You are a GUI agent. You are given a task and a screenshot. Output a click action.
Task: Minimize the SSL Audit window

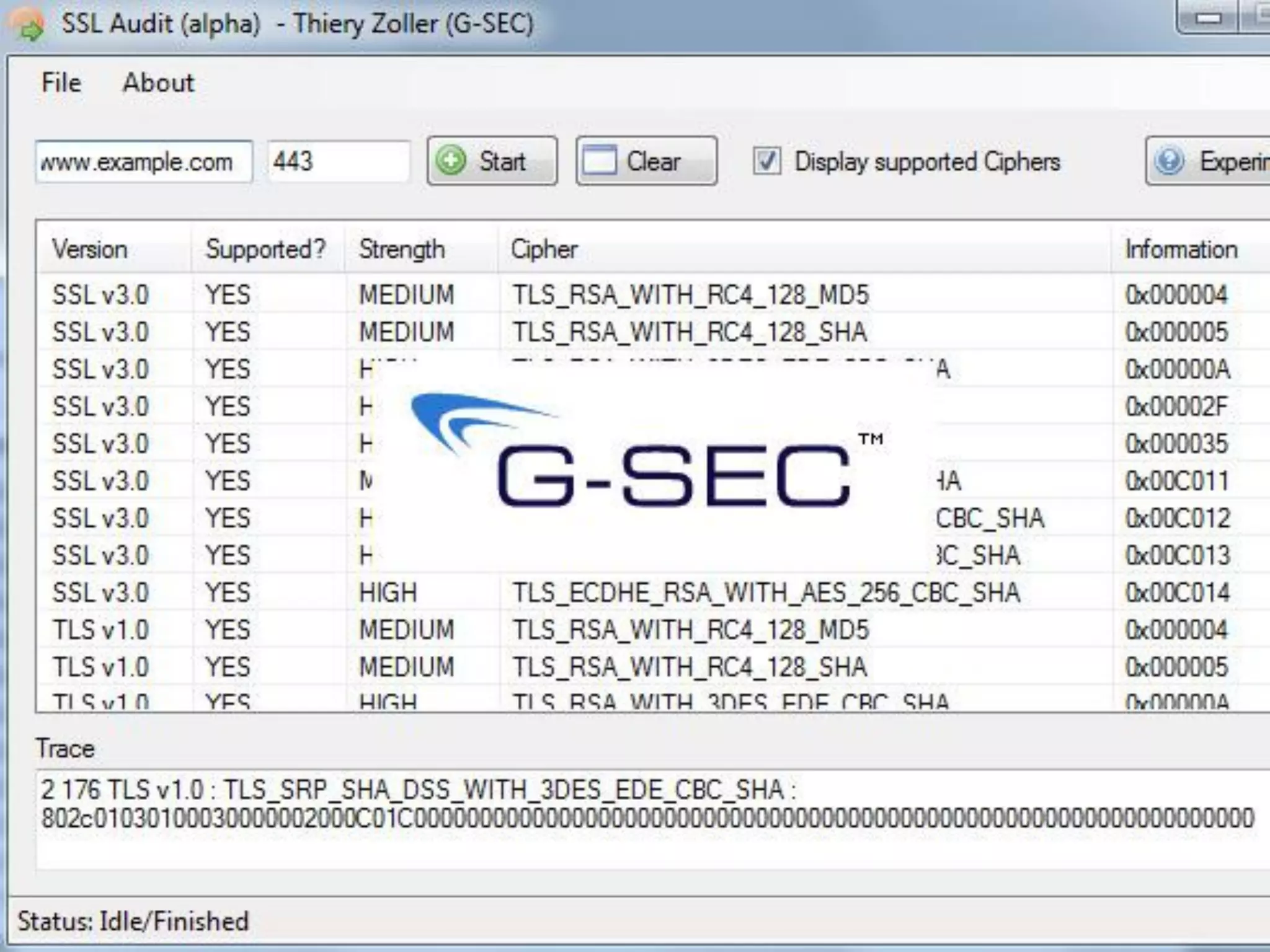1207,17
